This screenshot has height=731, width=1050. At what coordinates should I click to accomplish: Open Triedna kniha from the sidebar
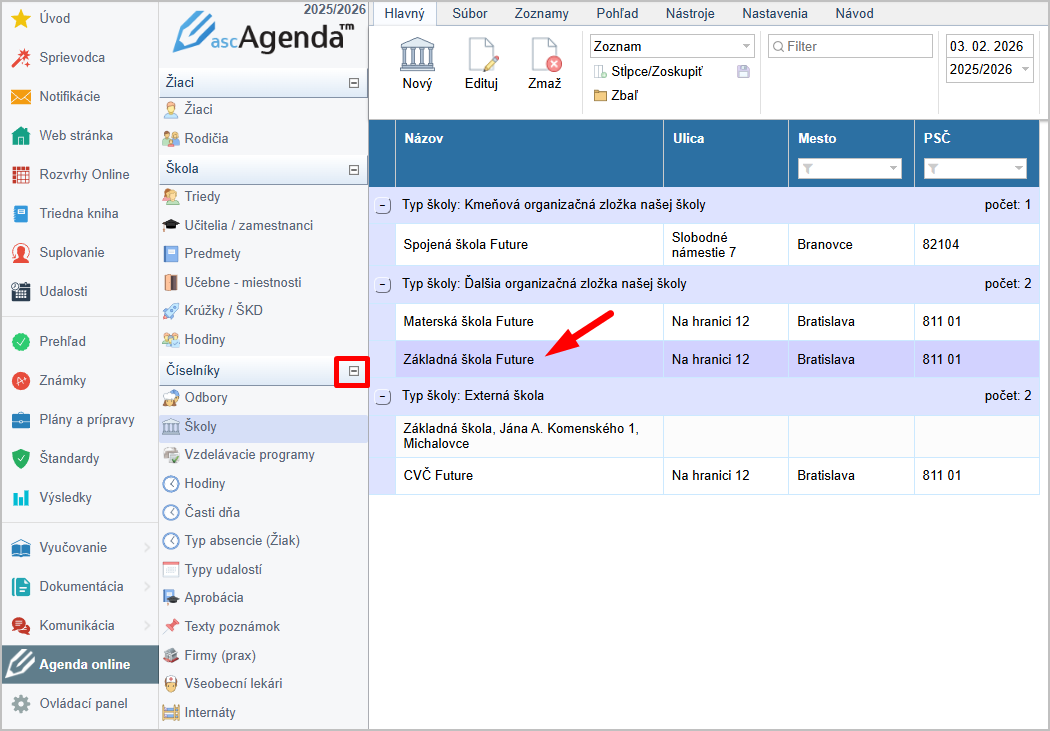[x=78, y=213]
